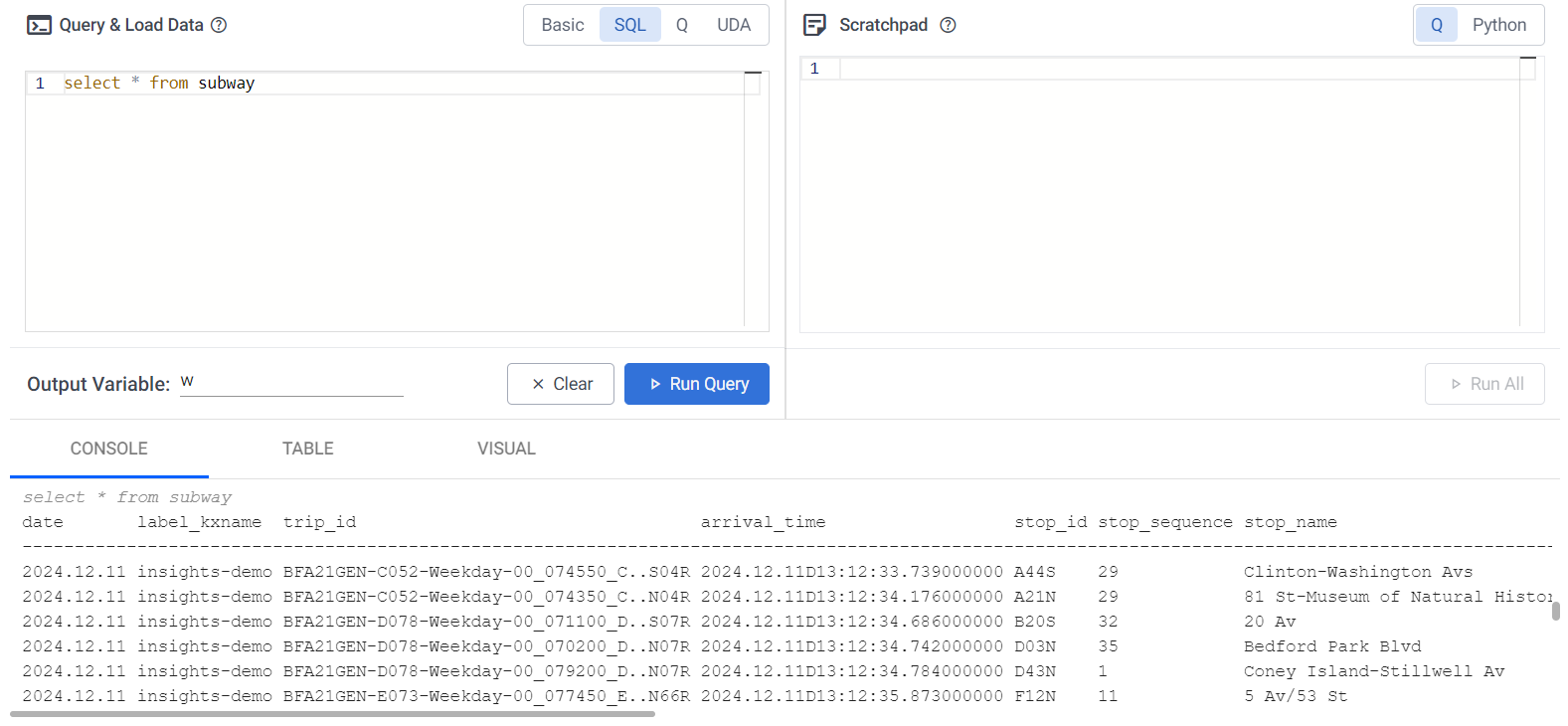Image resolution: width=1568 pixels, height=726 pixels.
Task: Click the Run Query play arrow icon
Action: [x=657, y=384]
